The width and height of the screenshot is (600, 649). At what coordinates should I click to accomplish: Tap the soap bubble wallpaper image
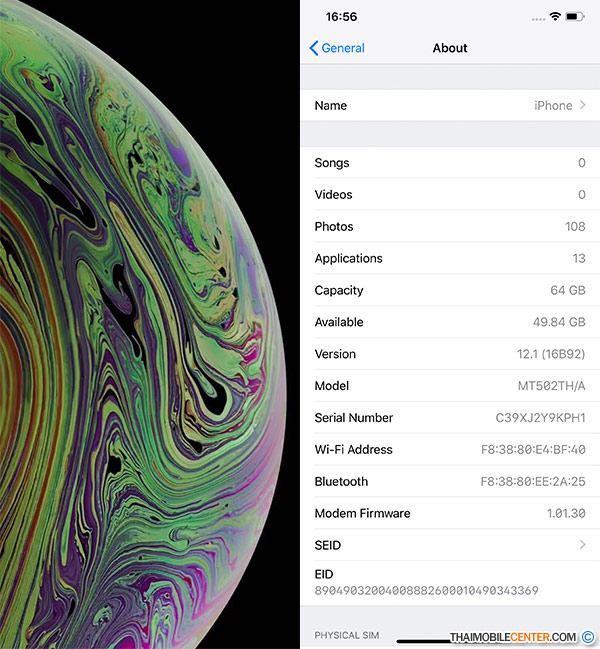click(x=149, y=324)
